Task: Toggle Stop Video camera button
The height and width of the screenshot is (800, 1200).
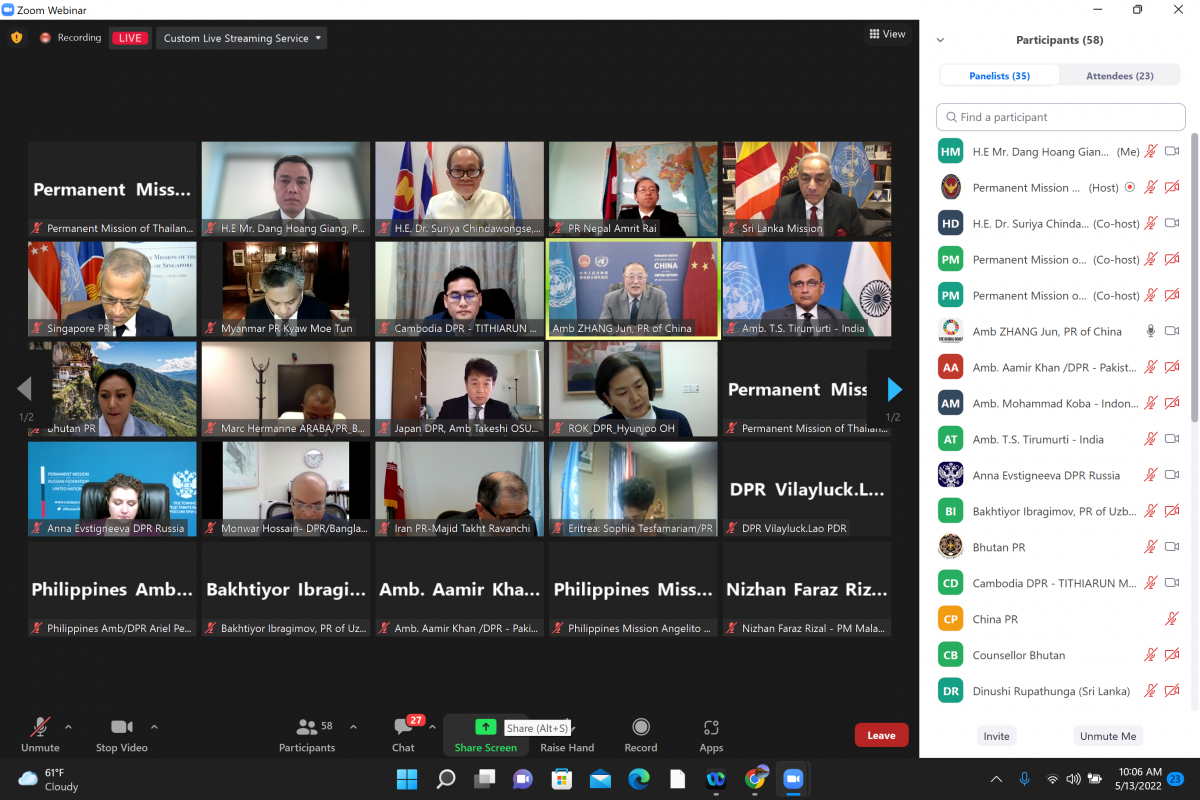Action: point(121,728)
